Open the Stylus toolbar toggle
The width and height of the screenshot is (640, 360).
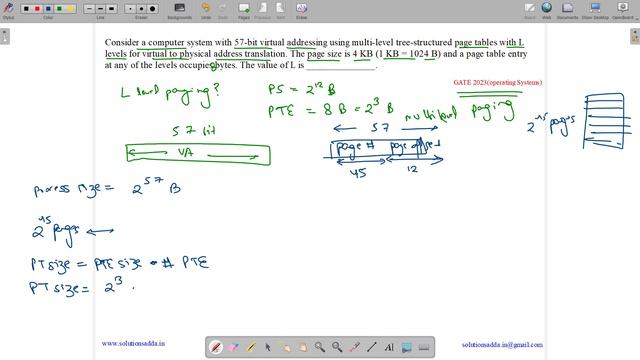[x=8, y=9]
